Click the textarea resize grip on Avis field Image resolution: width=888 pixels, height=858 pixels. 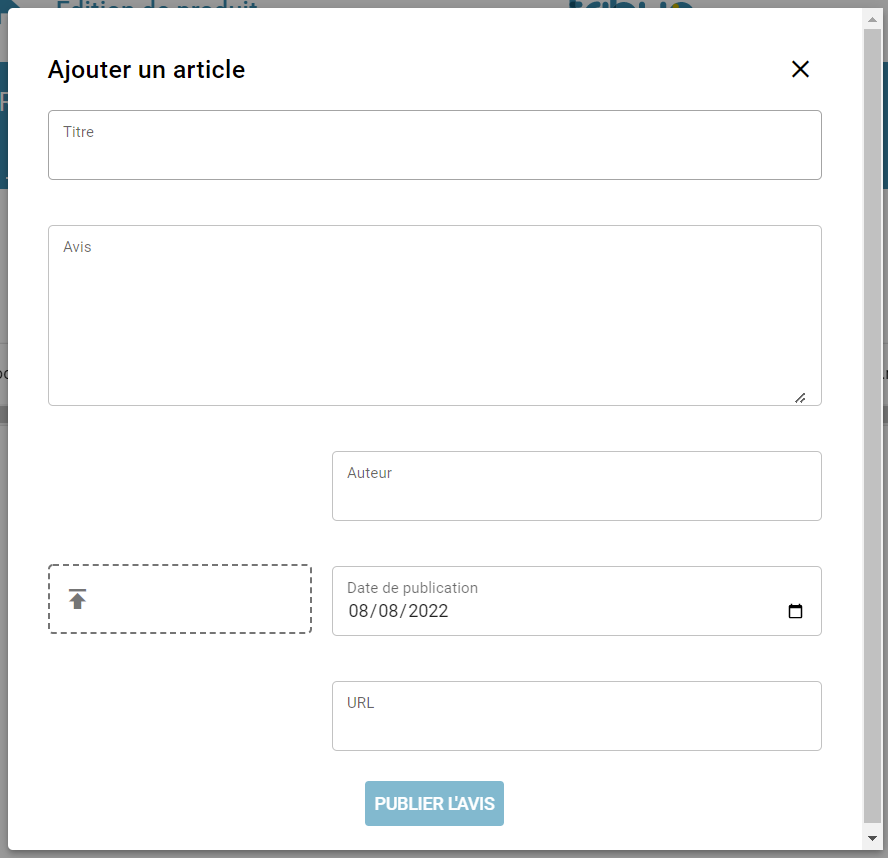point(800,397)
